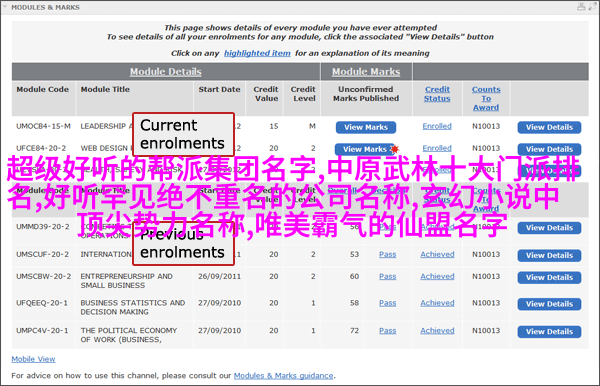This screenshot has height=386, width=600.
Task: Click start date 27/09/2010 in UFQEEQ-20-1 row
Action: coord(219,303)
